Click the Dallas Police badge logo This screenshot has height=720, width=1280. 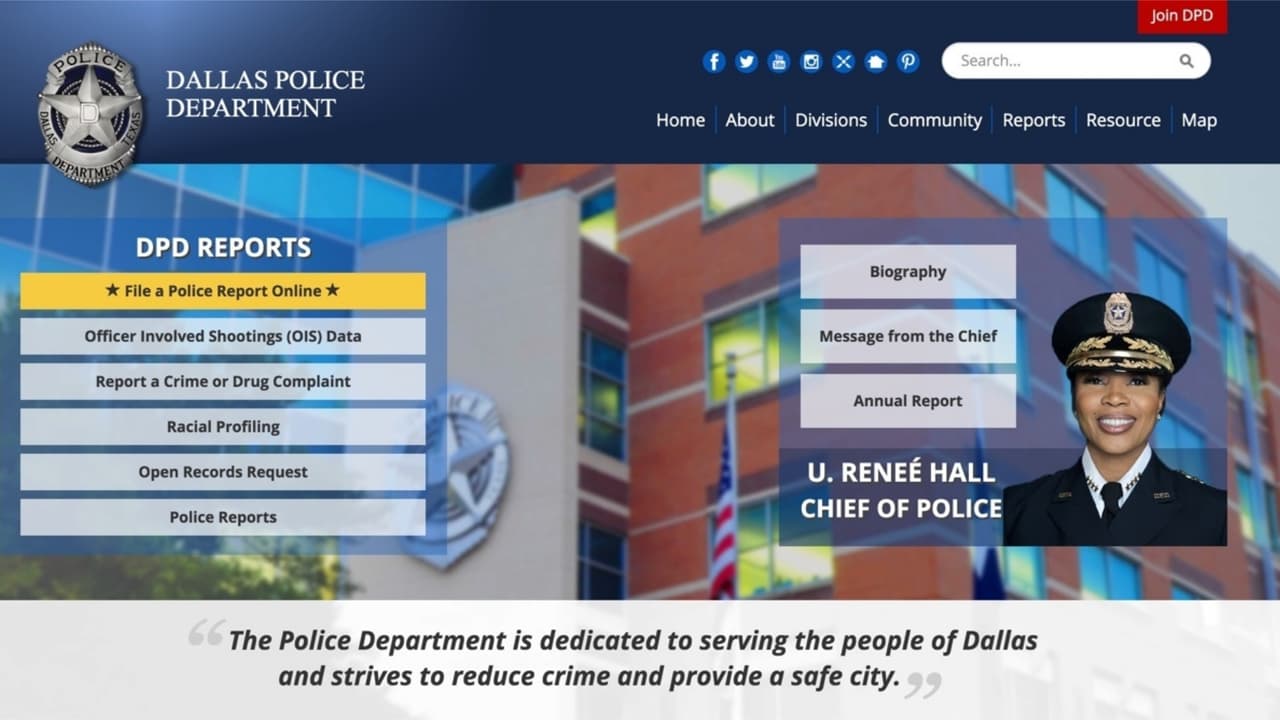(92, 110)
